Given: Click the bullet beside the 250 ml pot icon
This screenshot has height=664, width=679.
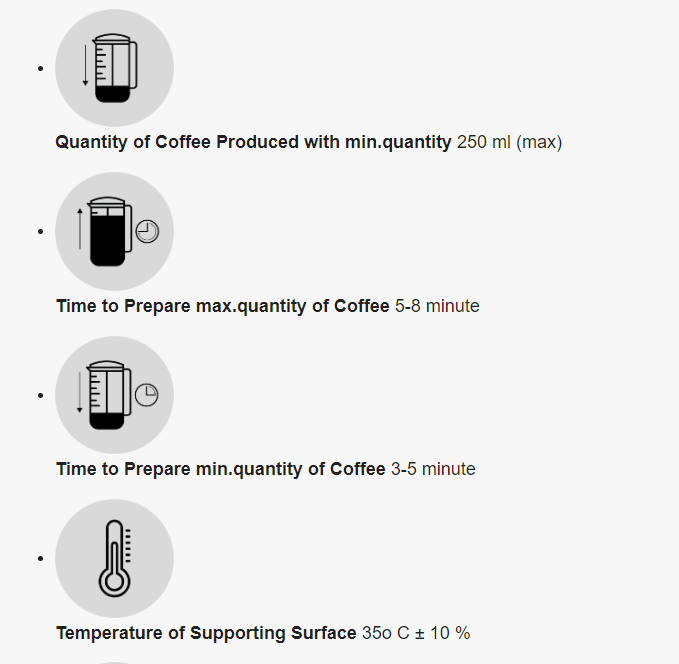Looking at the screenshot, I should (40, 69).
